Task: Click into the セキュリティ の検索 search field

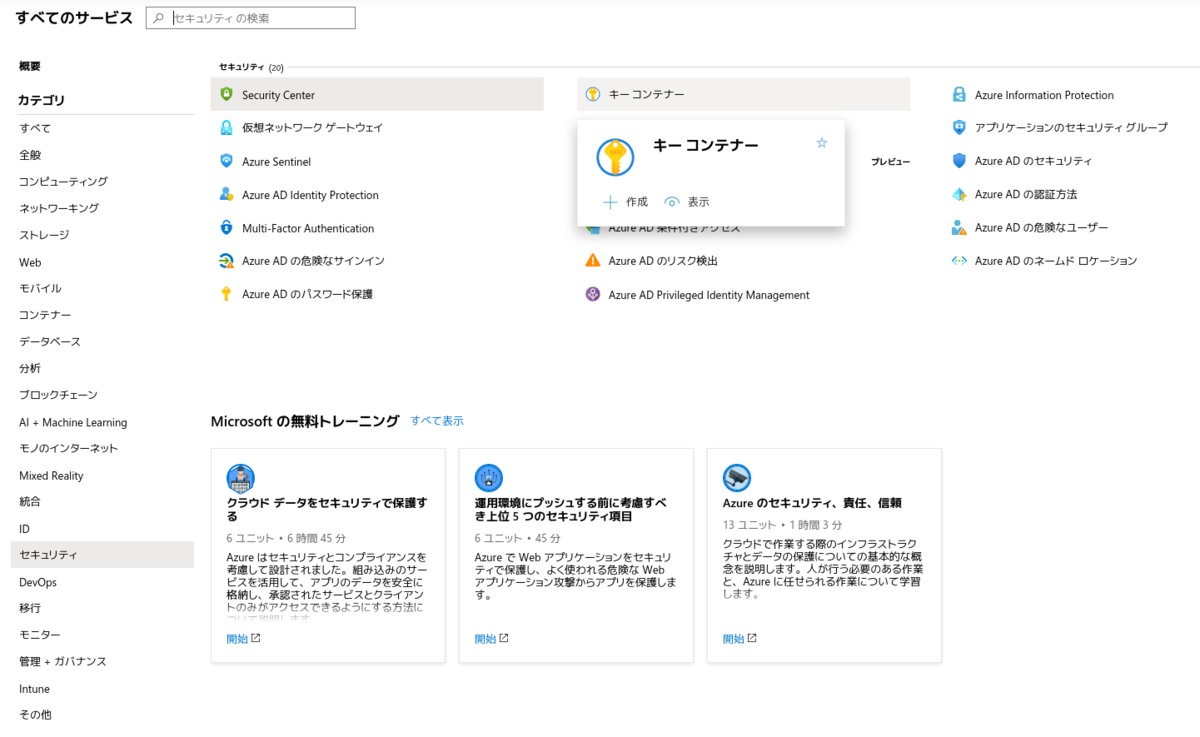Action: 250,18
